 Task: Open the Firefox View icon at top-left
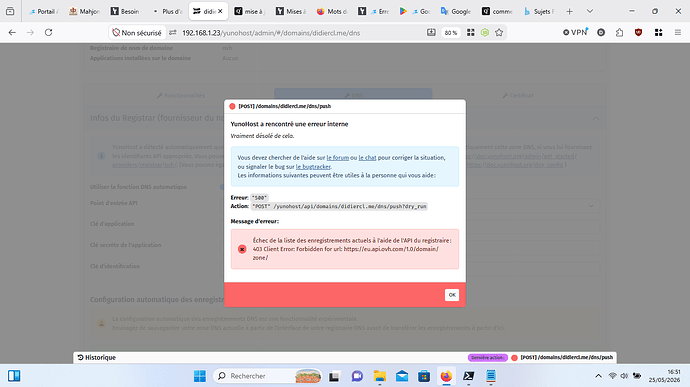coord(10,11)
